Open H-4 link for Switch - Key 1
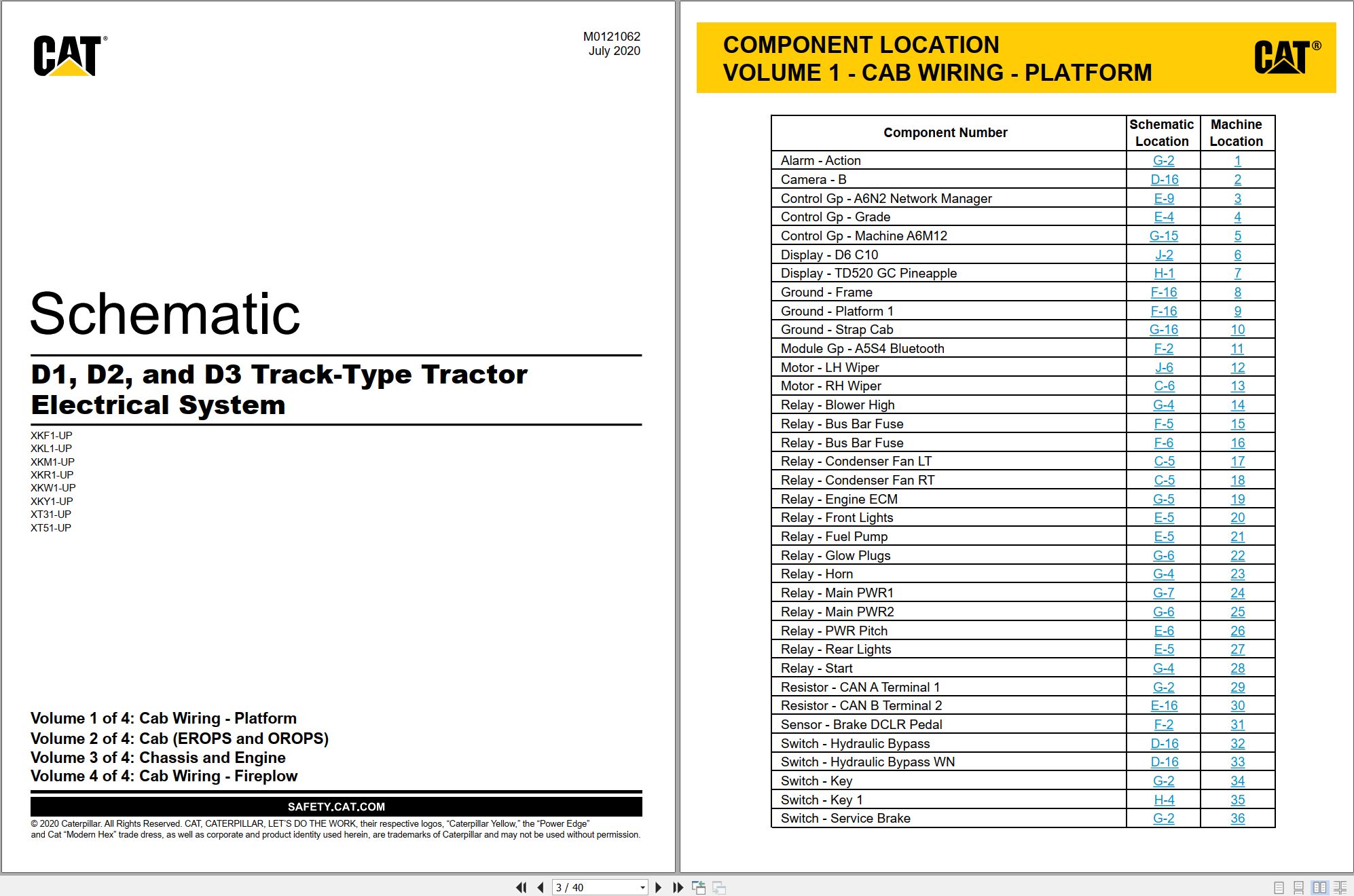The height and width of the screenshot is (896, 1354). 1163,800
